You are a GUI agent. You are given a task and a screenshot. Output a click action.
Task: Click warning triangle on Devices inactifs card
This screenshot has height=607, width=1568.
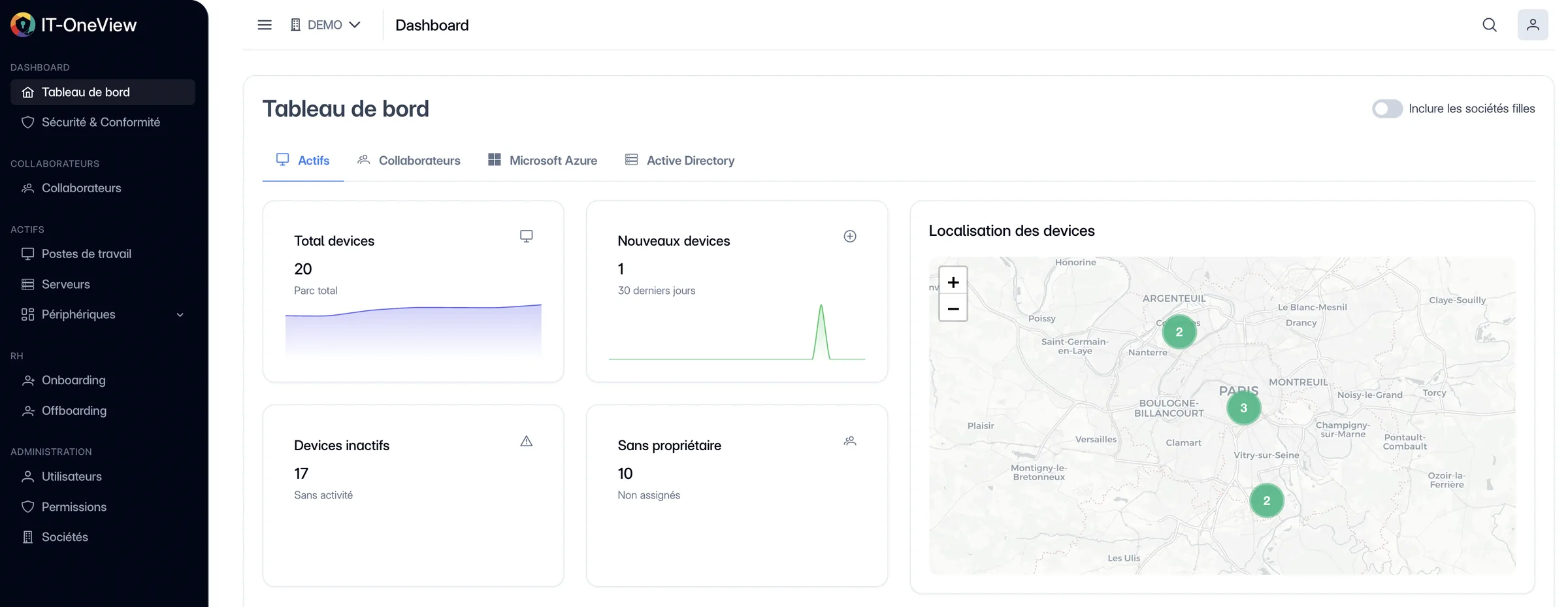click(526, 441)
